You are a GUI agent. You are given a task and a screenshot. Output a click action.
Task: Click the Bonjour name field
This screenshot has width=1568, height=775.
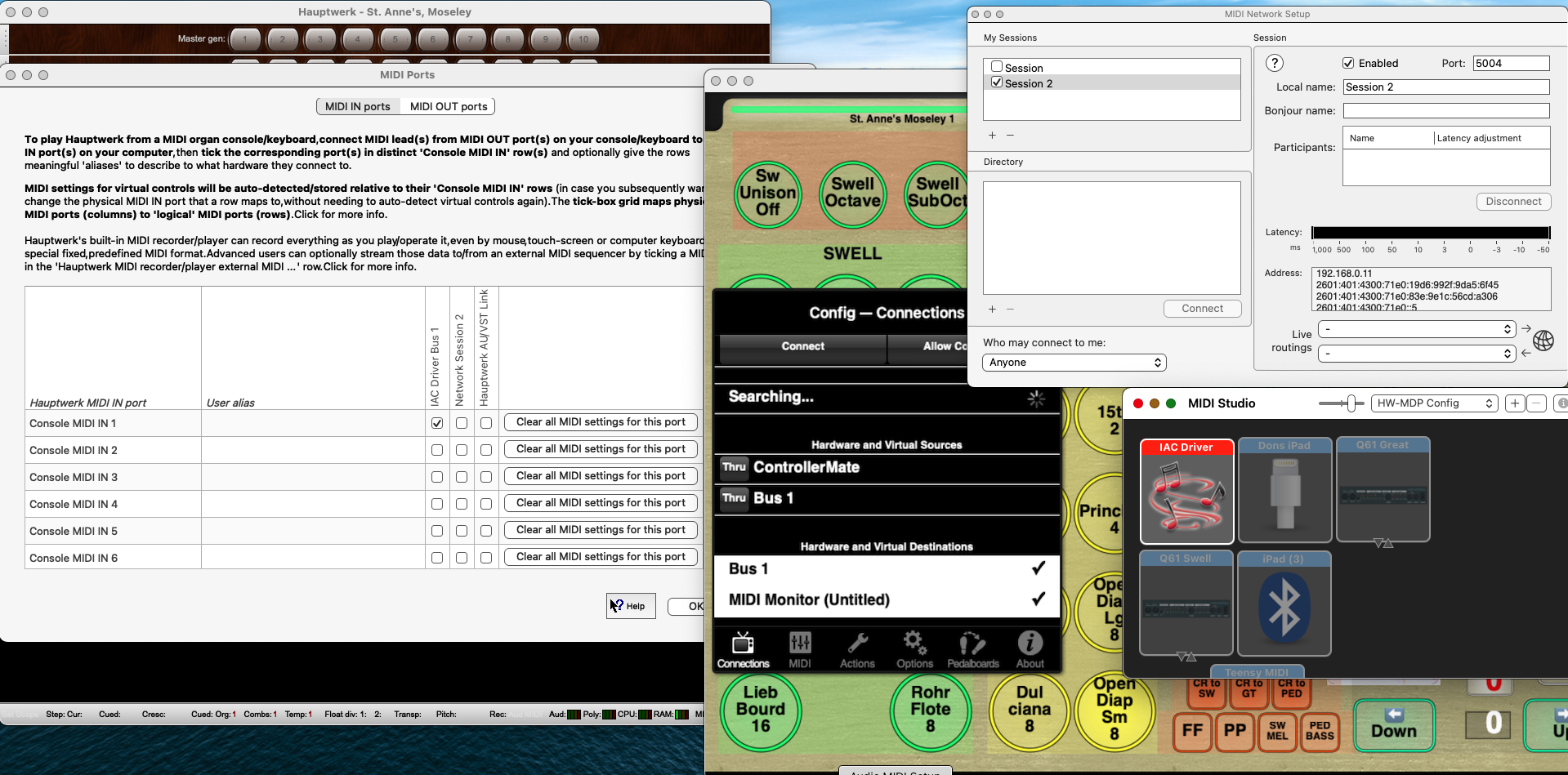click(x=1446, y=110)
